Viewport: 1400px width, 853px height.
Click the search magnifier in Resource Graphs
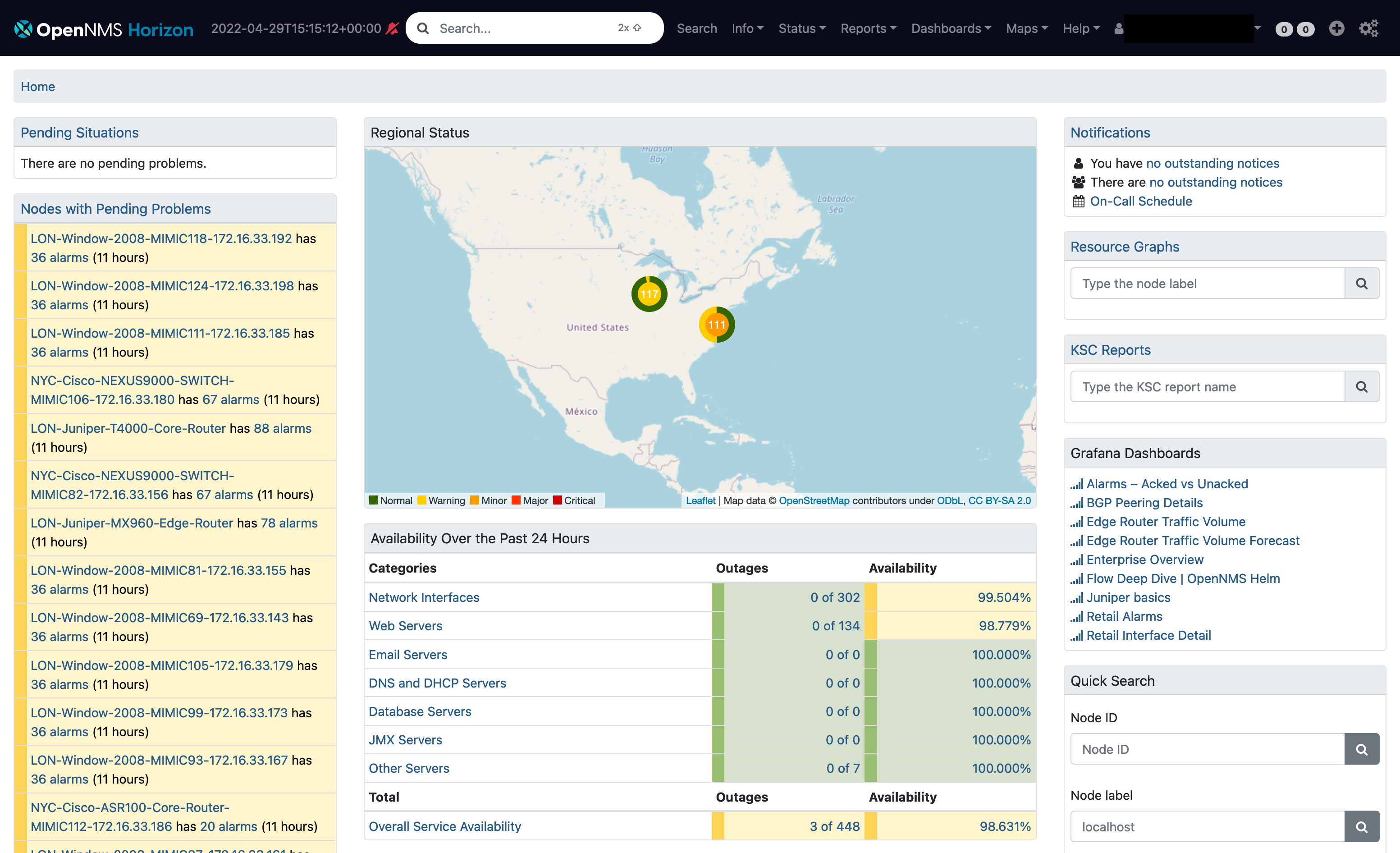[1362, 283]
